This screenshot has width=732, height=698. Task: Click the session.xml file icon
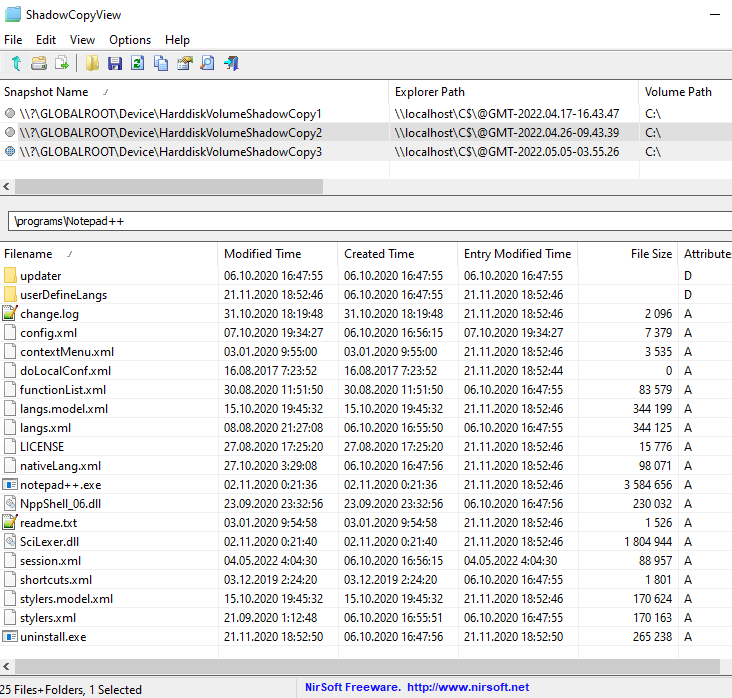tap(10, 560)
